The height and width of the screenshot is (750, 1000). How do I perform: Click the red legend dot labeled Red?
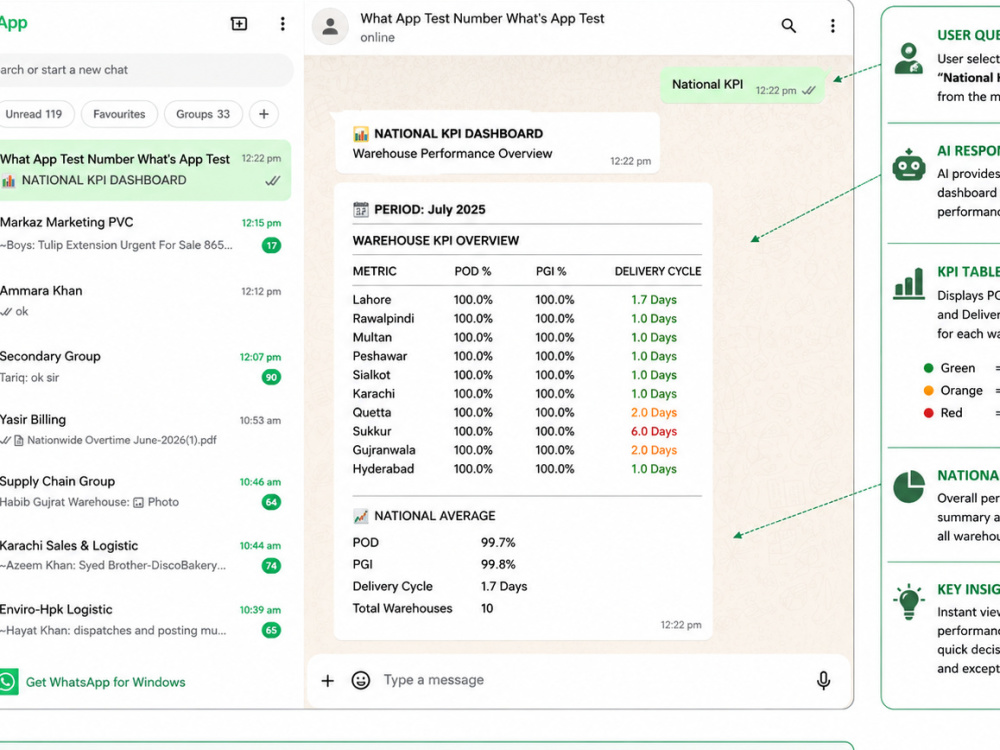pos(929,413)
